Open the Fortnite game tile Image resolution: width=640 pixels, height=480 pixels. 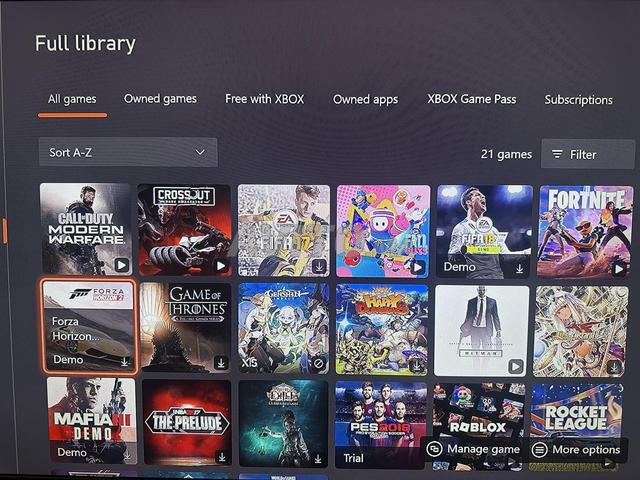[586, 232]
